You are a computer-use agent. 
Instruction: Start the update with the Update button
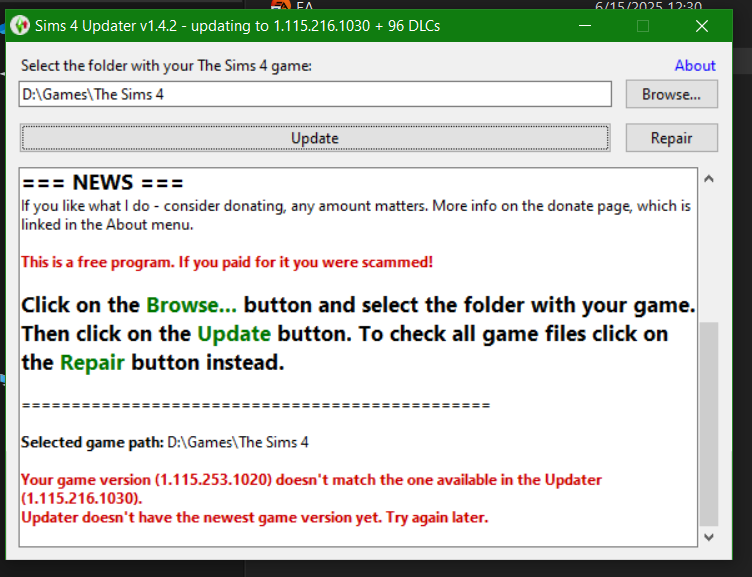(315, 138)
